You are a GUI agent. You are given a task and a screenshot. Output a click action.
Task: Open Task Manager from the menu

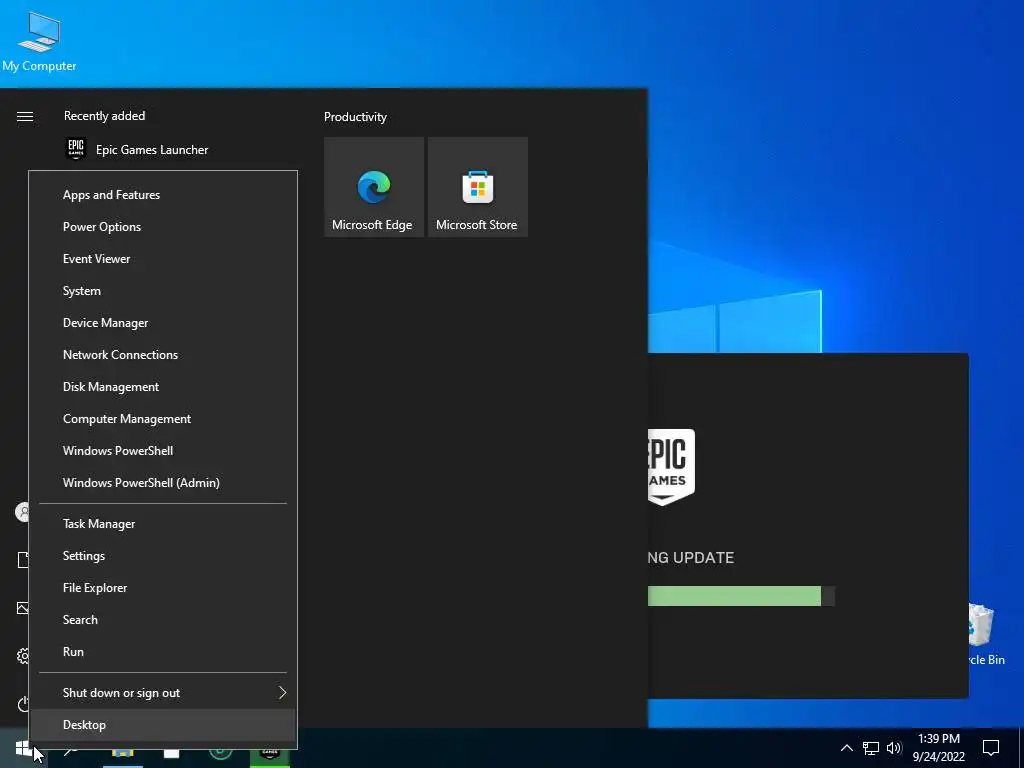(x=163, y=524)
